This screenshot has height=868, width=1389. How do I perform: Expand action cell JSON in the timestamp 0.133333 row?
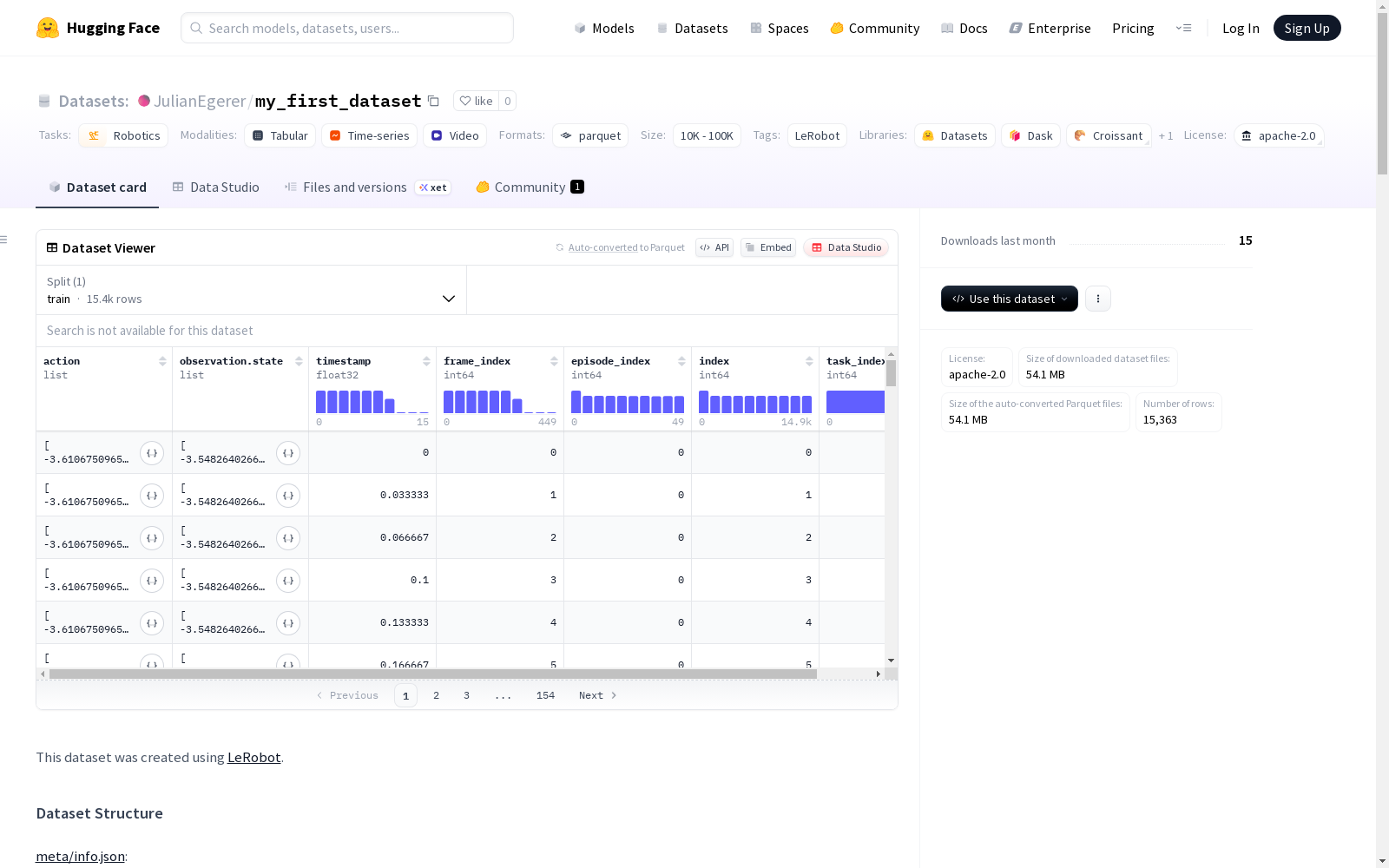152,623
